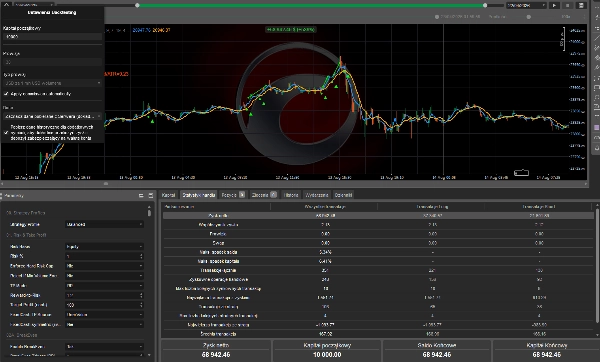This screenshot has width=600, height=362.
Task: Open the Wydarzenia tab
Action: point(317,195)
